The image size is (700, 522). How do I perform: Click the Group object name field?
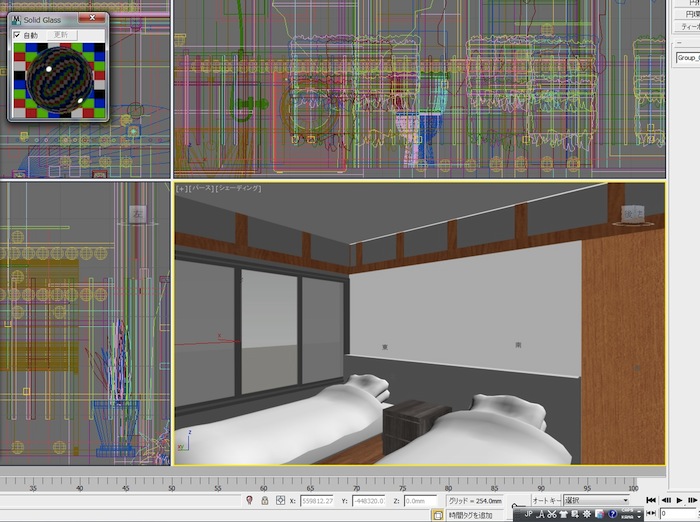click(686, 58)
